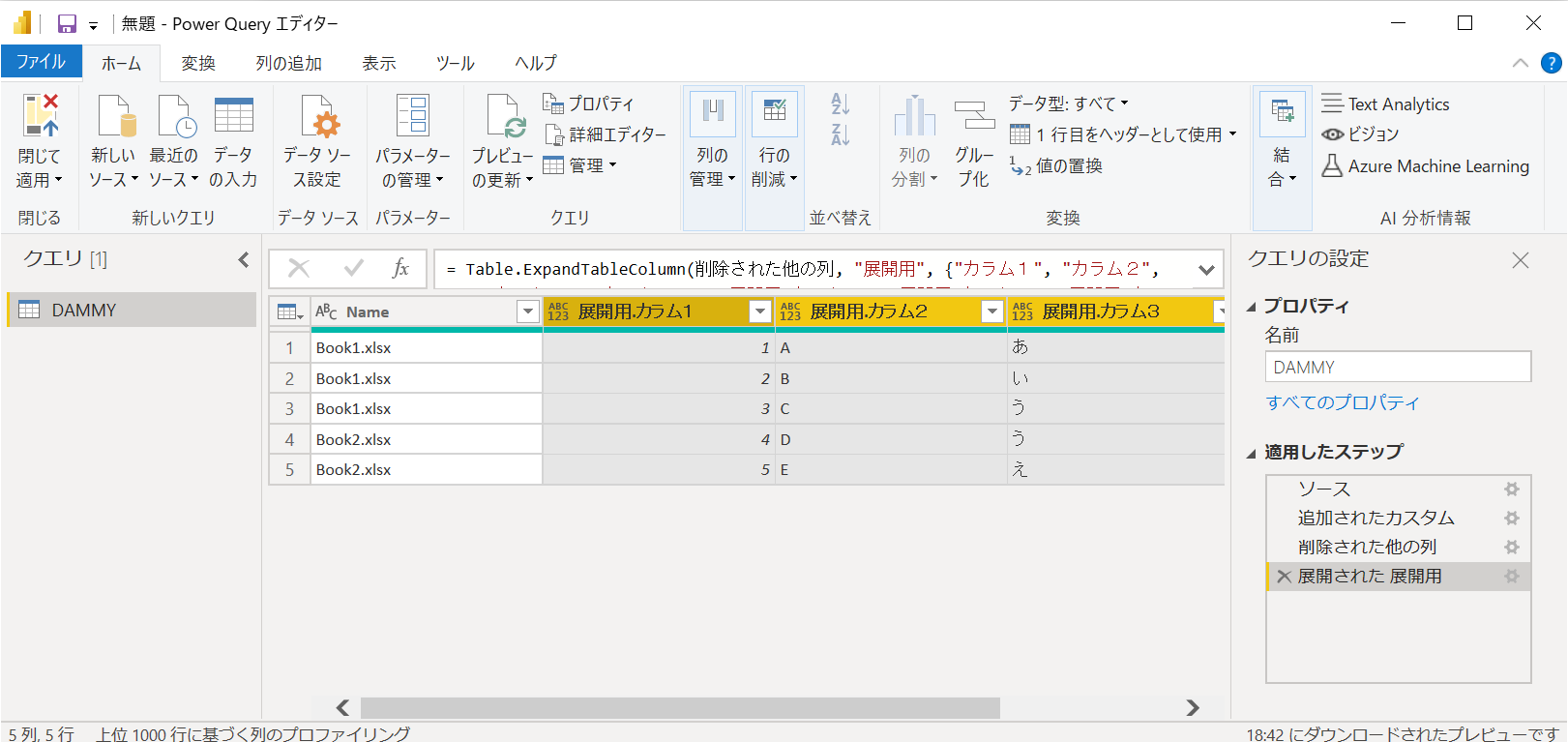Switch to the 列の追加 tab
1568x742 pixels.
pyautogui.click(x=288, y=64)
